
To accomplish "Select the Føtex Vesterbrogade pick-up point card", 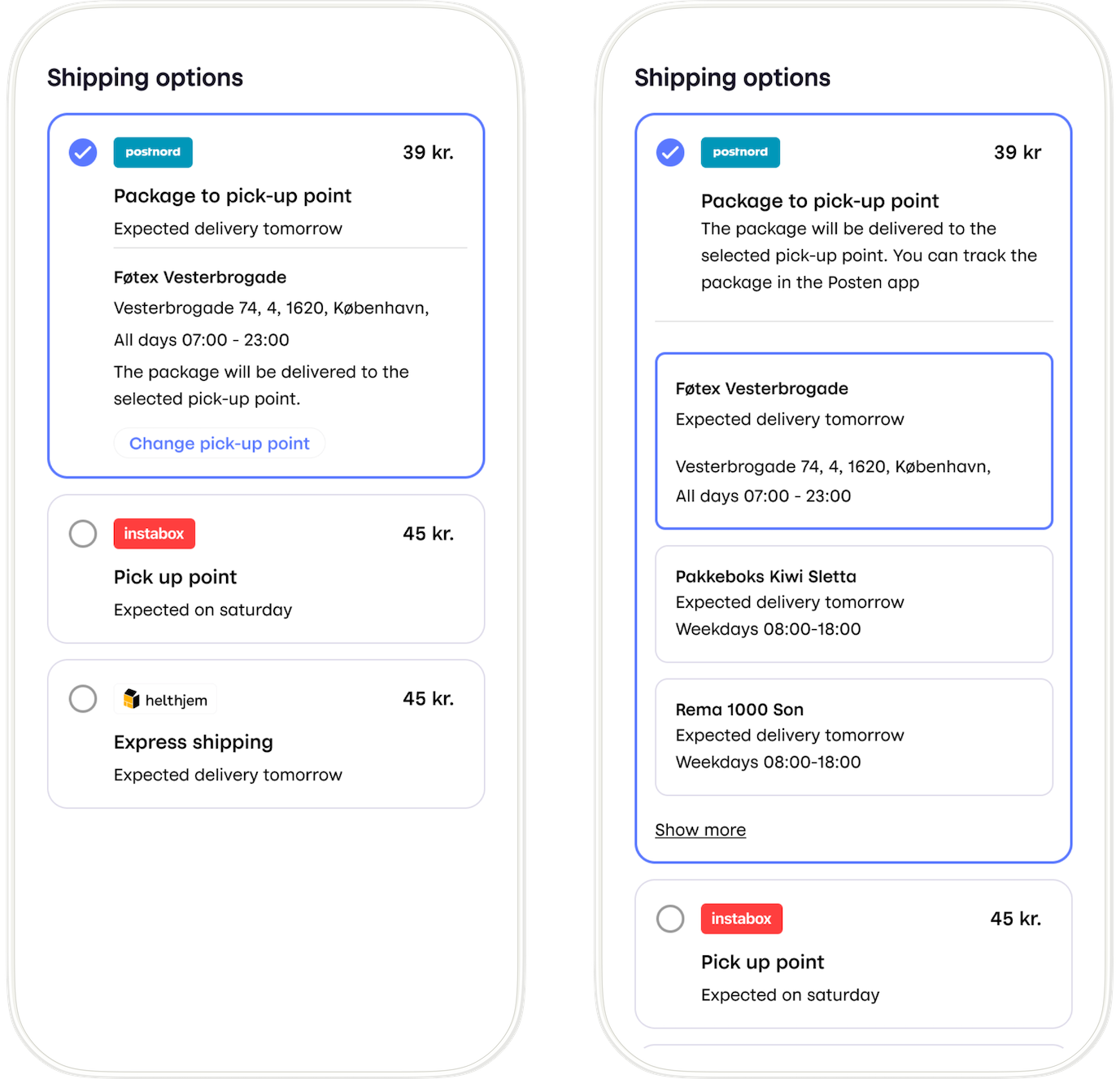I will 853,440.
